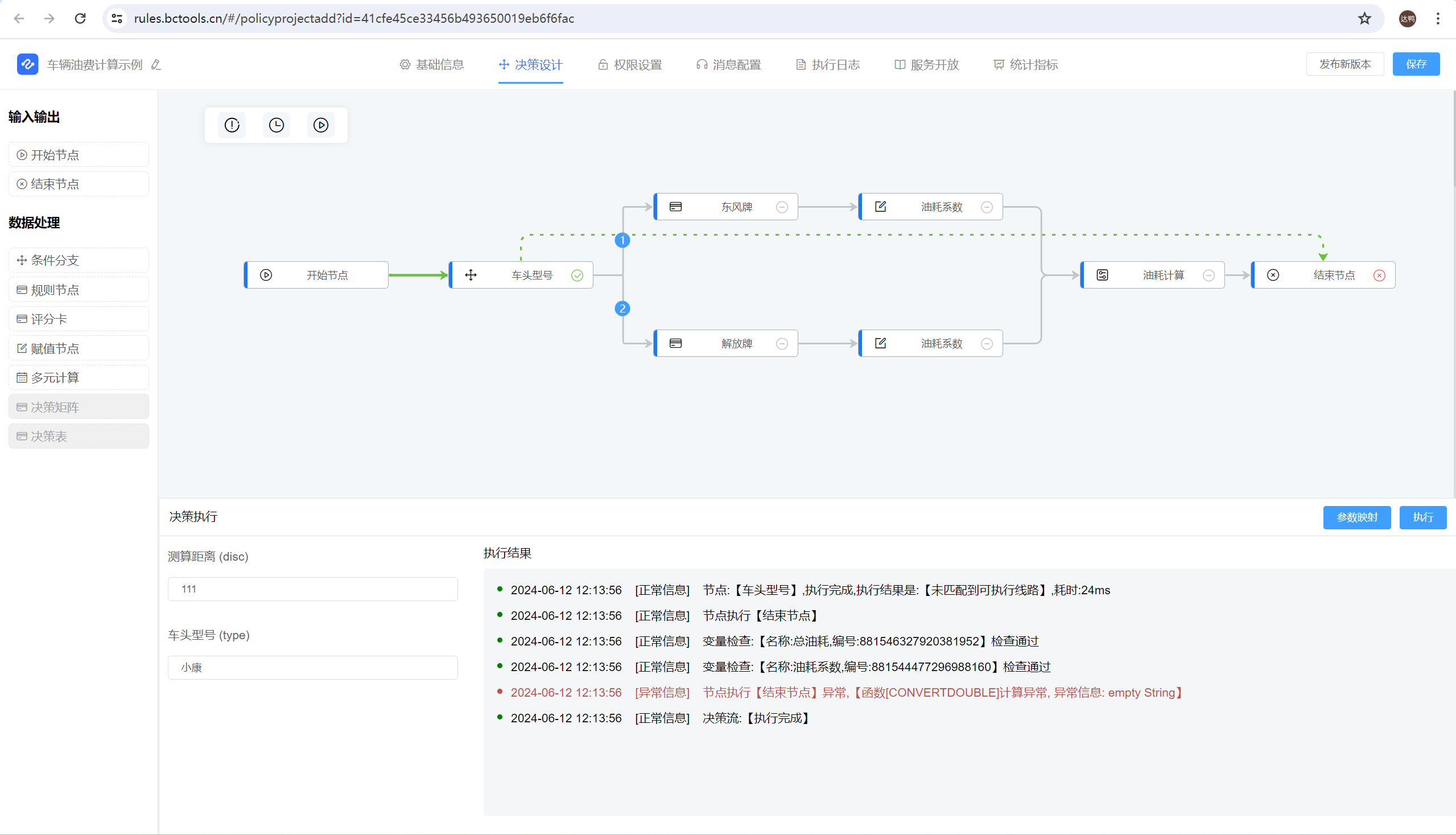Click the play run icon in canvas toolbar
This screenshot has width=1456, height=835.
point(321,125)
